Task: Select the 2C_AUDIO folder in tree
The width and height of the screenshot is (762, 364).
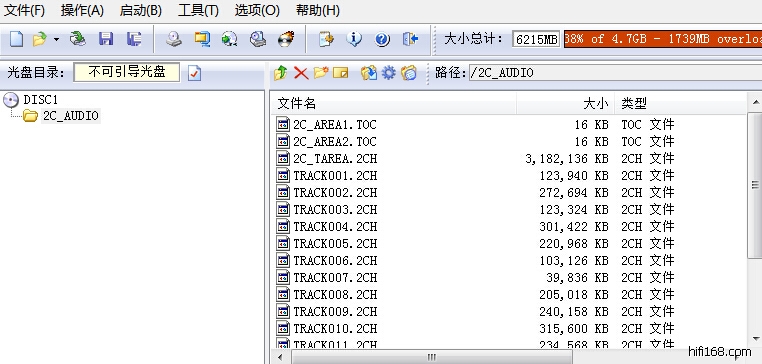Action: (x=70, y=116)
